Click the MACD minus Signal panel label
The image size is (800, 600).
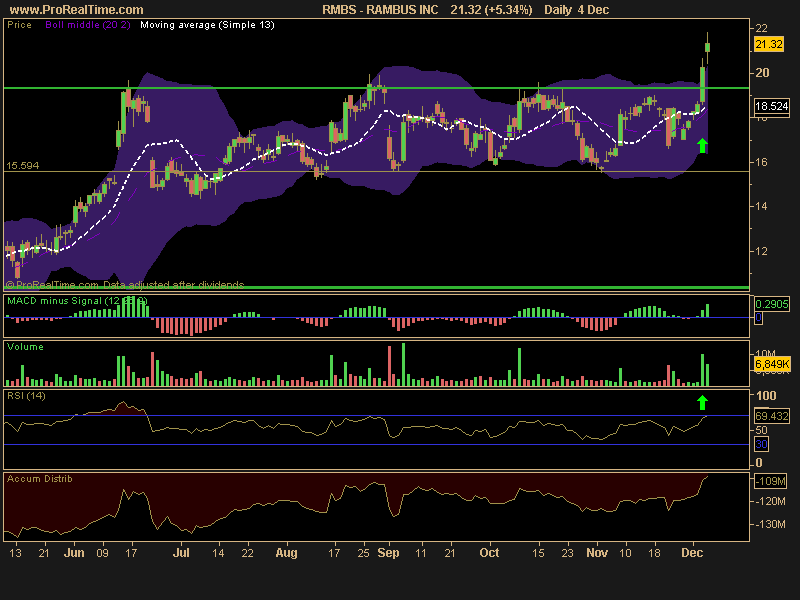tap(77, 301)
